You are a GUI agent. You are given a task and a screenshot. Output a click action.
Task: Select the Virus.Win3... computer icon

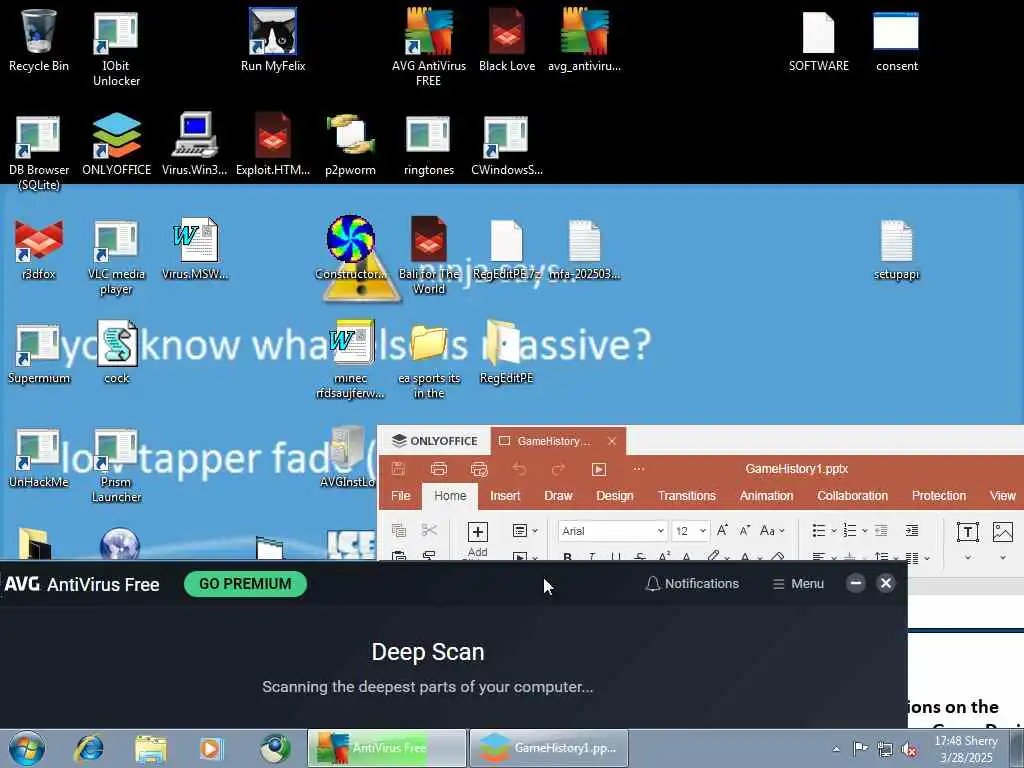pyautogui.click(x=195, y=145)
